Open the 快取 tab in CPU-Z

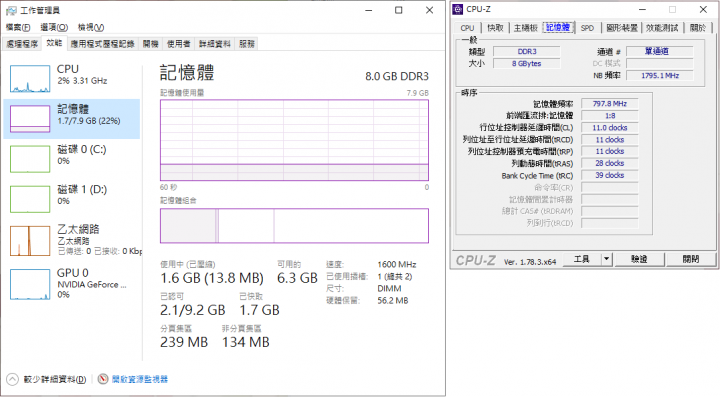coord(495,28)
